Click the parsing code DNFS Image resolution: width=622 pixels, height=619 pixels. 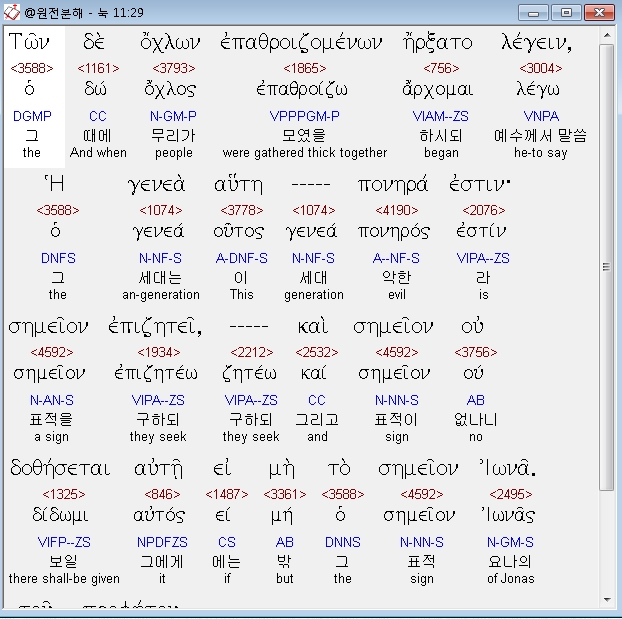click(58, 258)
